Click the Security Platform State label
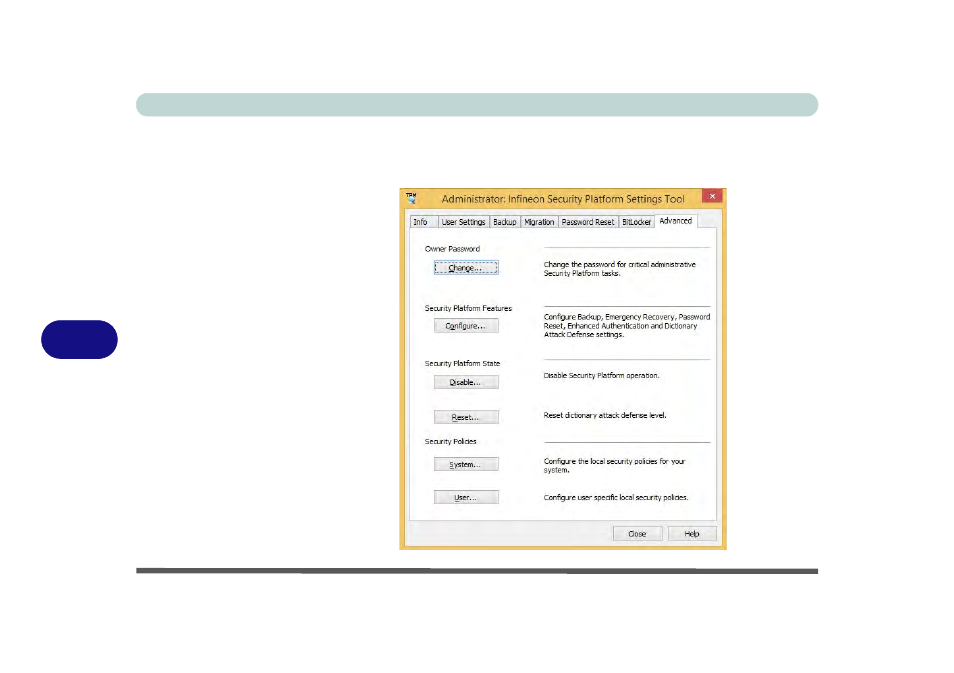The height and width of the screenshot is (673, 954). (462, 363)
